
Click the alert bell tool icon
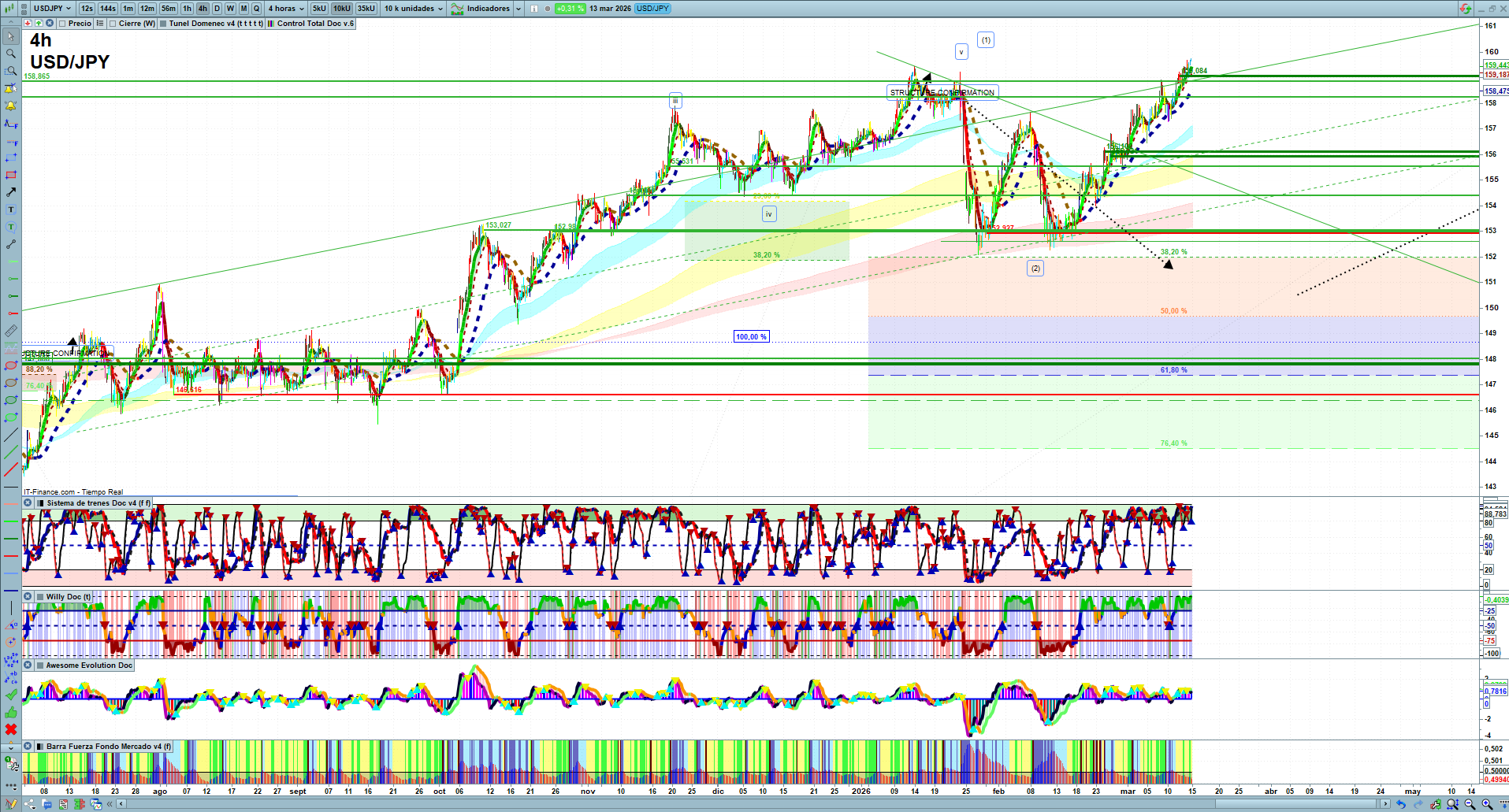click(x=11, y=106)
